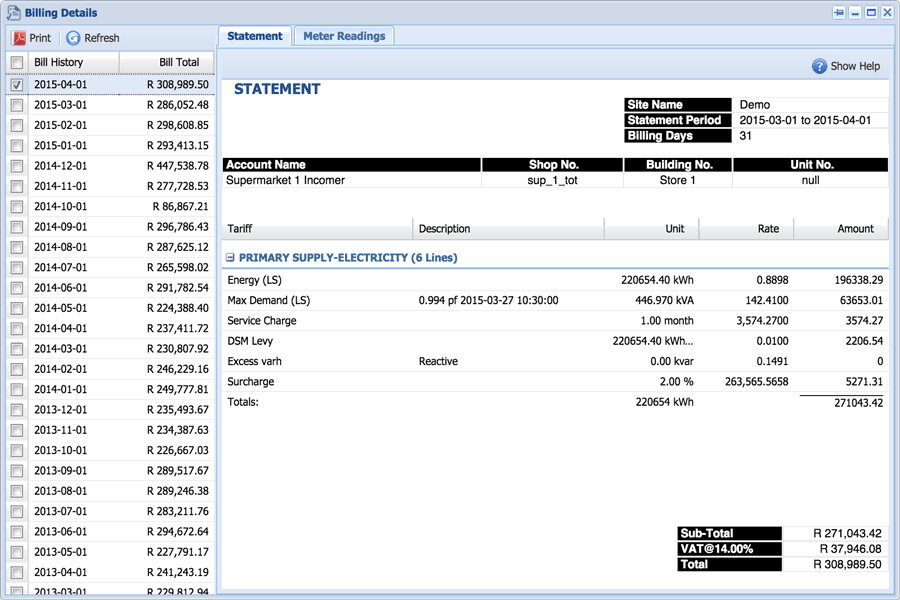Check the 2014-04-01 bill checkbox

(x=17, y=328)
